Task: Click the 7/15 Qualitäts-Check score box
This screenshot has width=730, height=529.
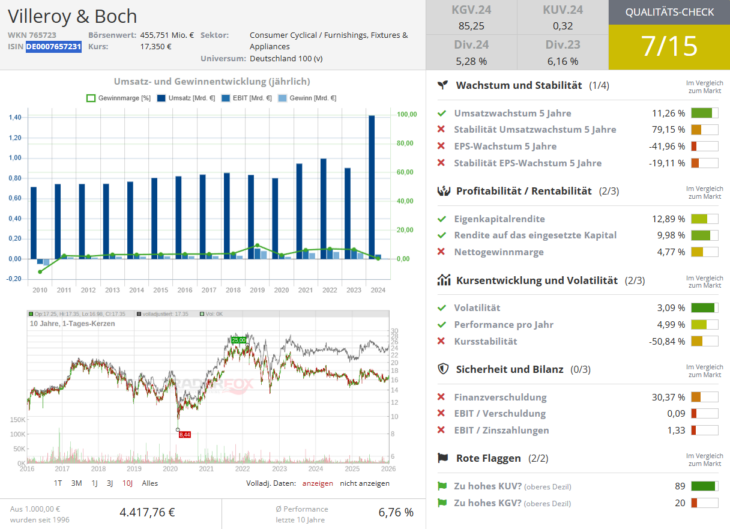Action: [669, 47]
